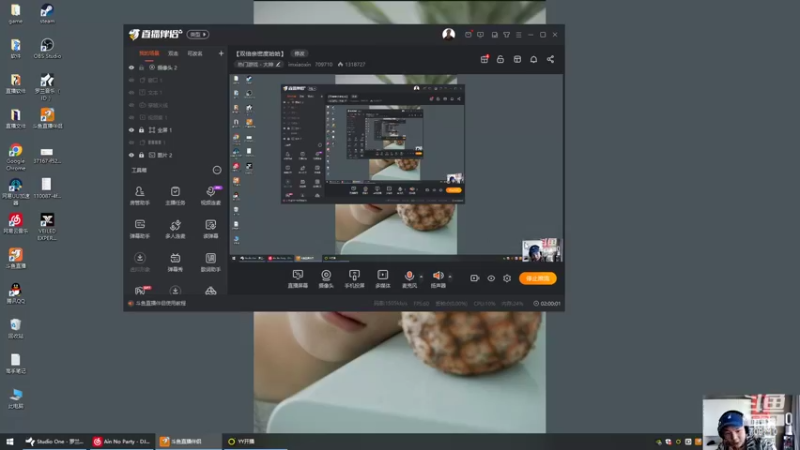Collapse the 工具箱 toolbox section
This screenshot has height=450, width=800.
217,170
